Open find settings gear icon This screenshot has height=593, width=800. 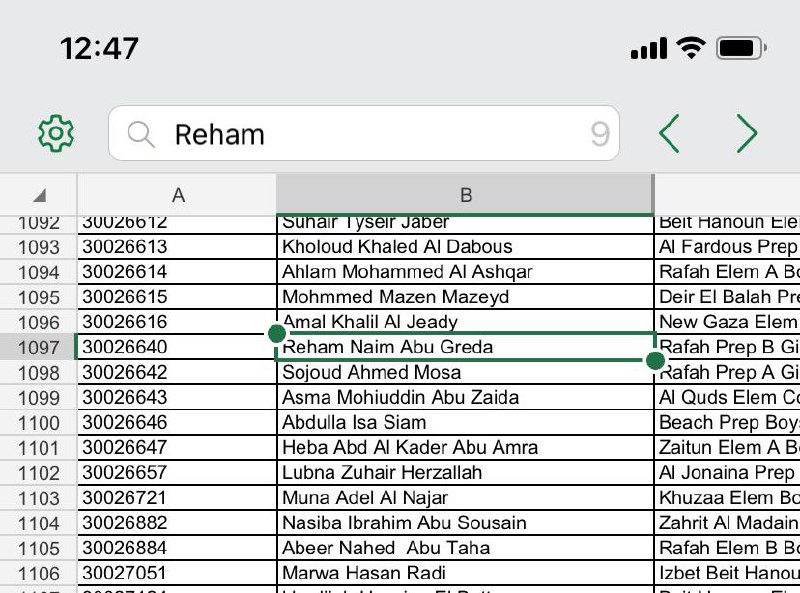point(56,133)
